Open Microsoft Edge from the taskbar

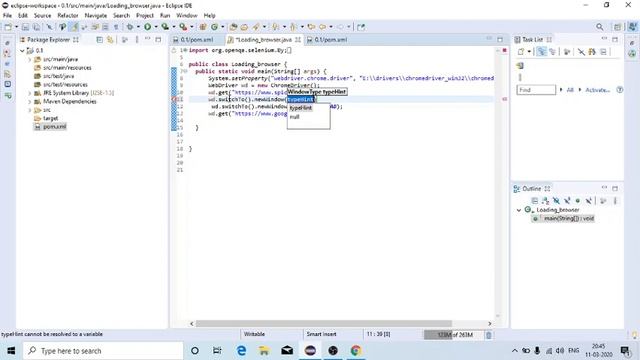241,351
